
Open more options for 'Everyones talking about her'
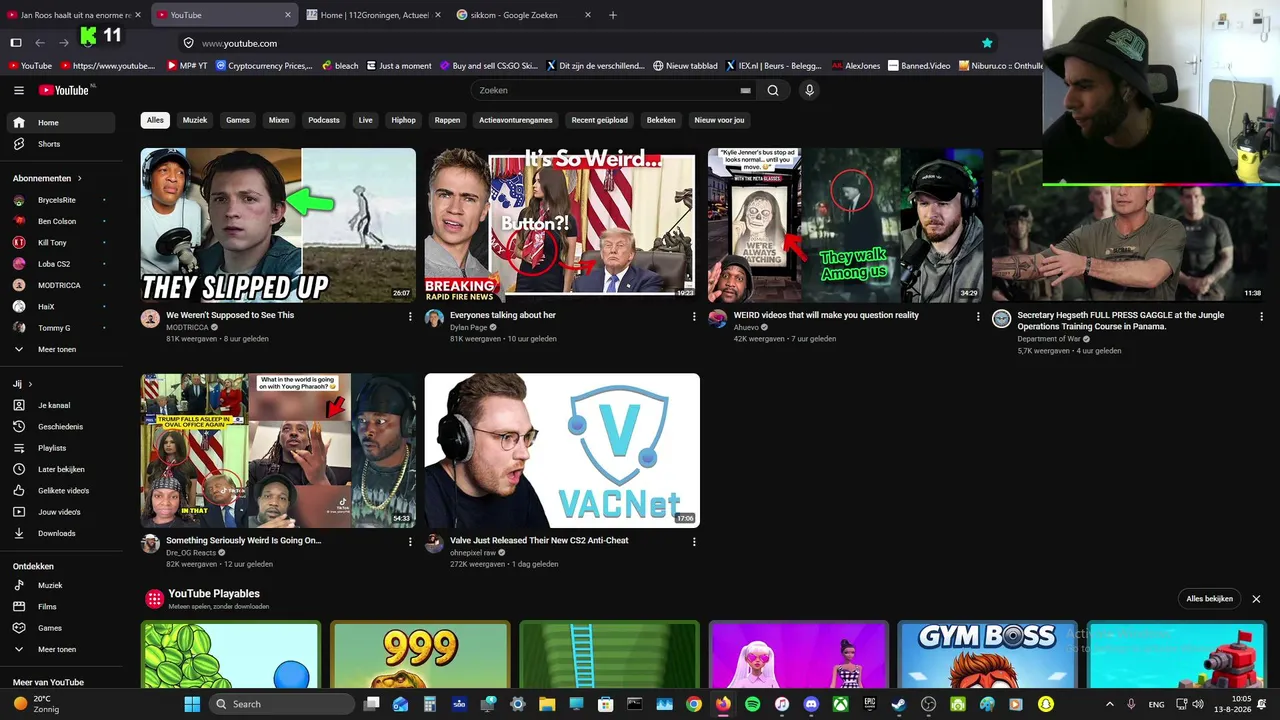[x=694, y=316]
